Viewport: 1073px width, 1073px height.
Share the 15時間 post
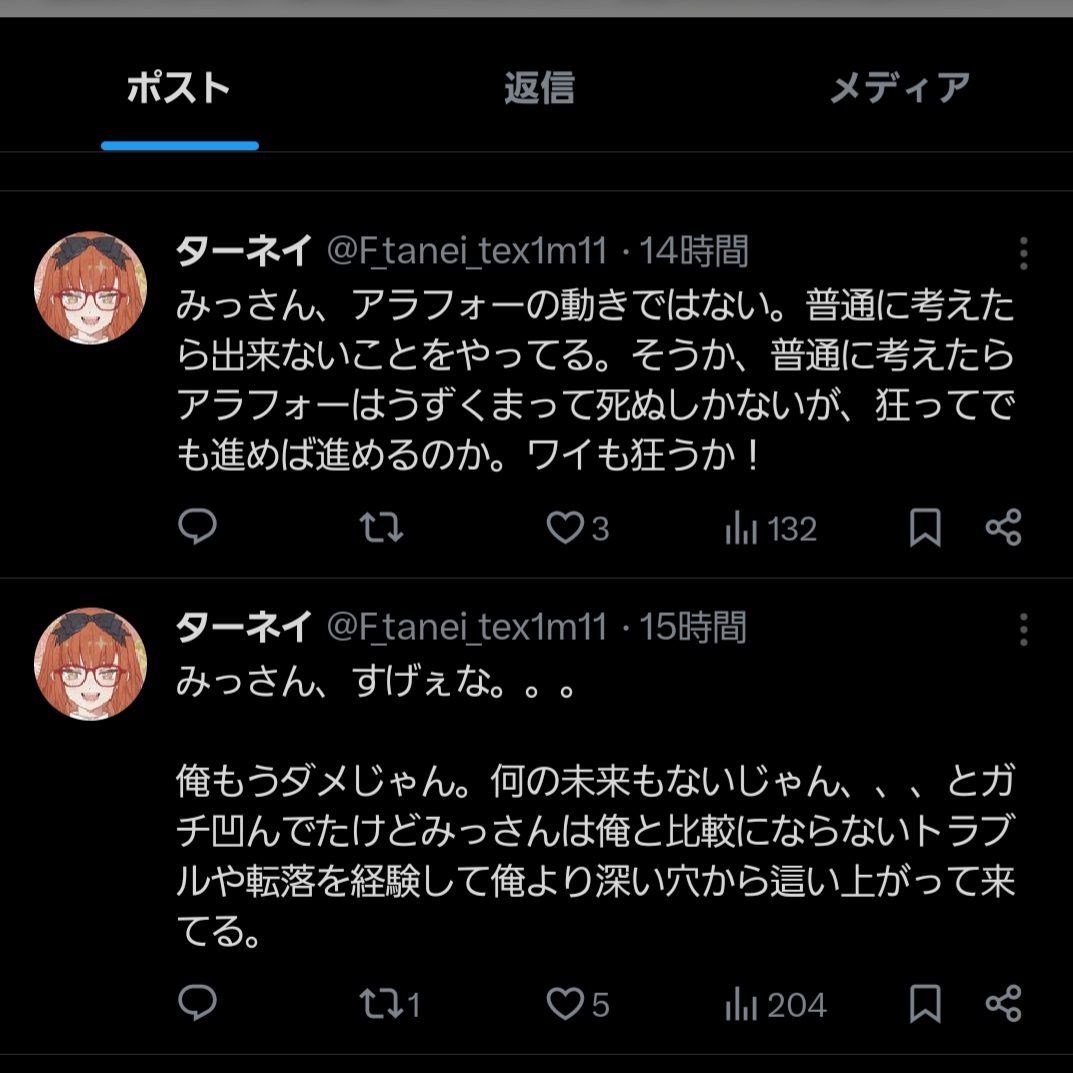(1003, 1002)
